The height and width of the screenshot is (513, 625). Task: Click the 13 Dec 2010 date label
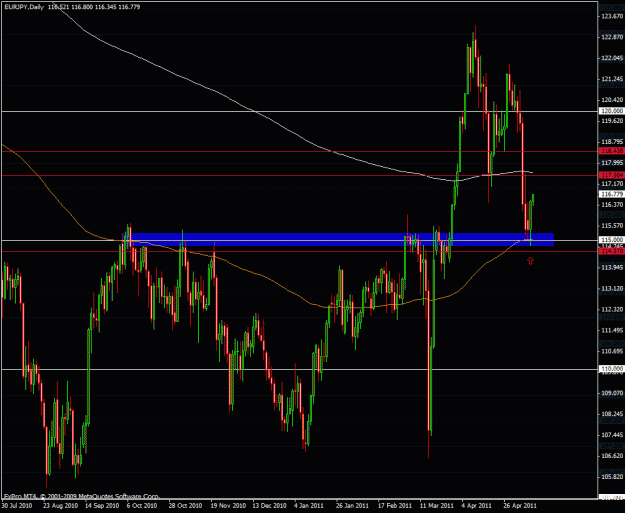tap(269, 506)
